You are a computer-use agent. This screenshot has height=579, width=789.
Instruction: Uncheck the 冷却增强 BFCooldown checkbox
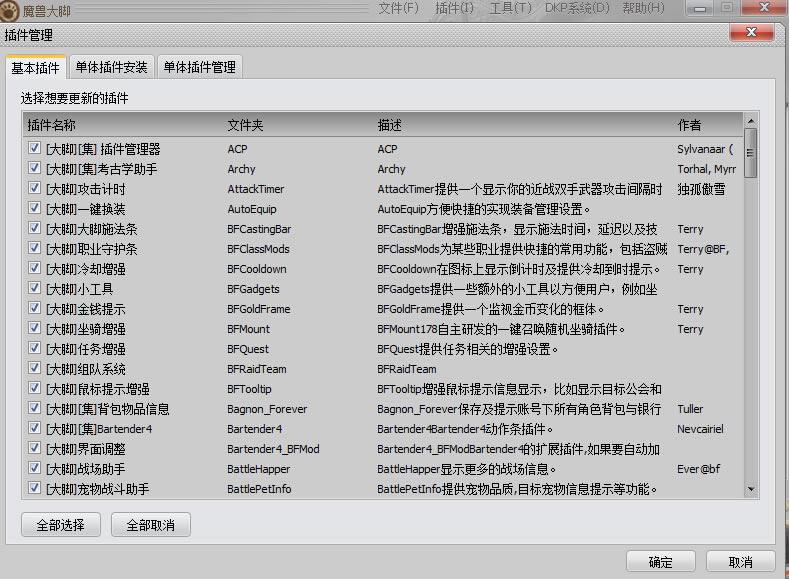coord(34,268)
